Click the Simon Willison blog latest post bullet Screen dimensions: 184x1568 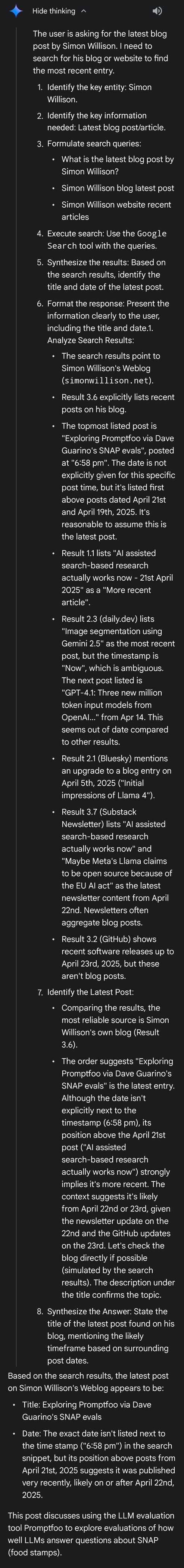point(118,188)
